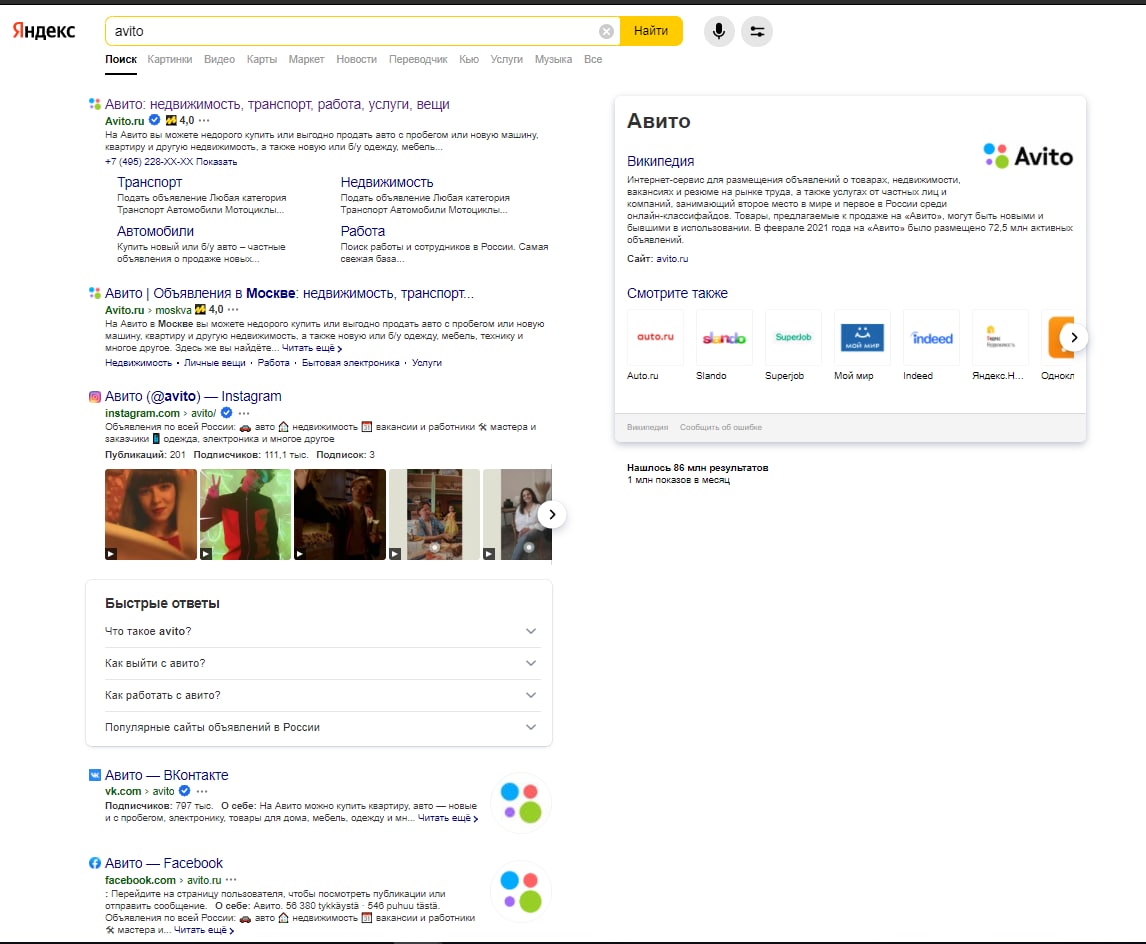This screenshot has width=1146, height=944.
Task: Visit avito.ru site link in panel
Action: pyautogui.click(x=672, y=259)
